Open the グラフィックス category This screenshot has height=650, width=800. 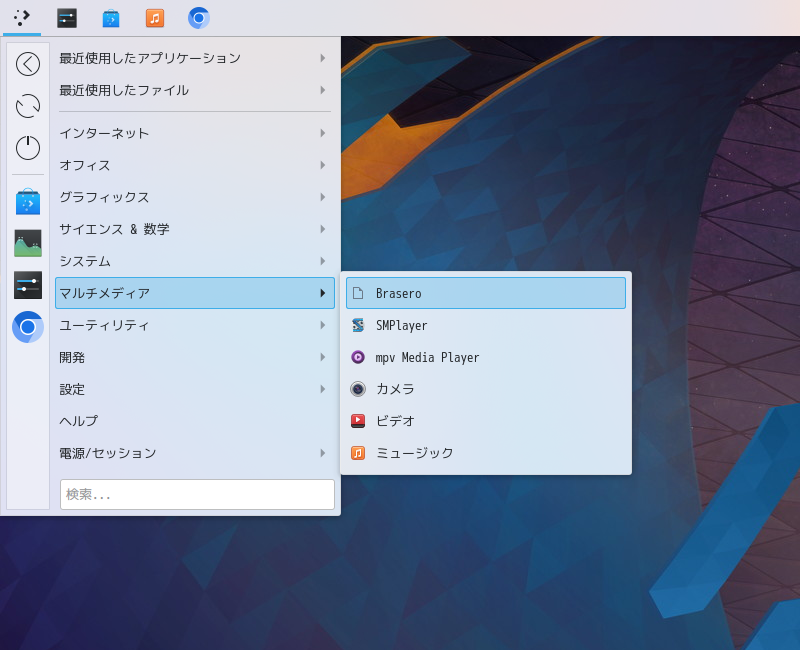(x=195, y=197)
